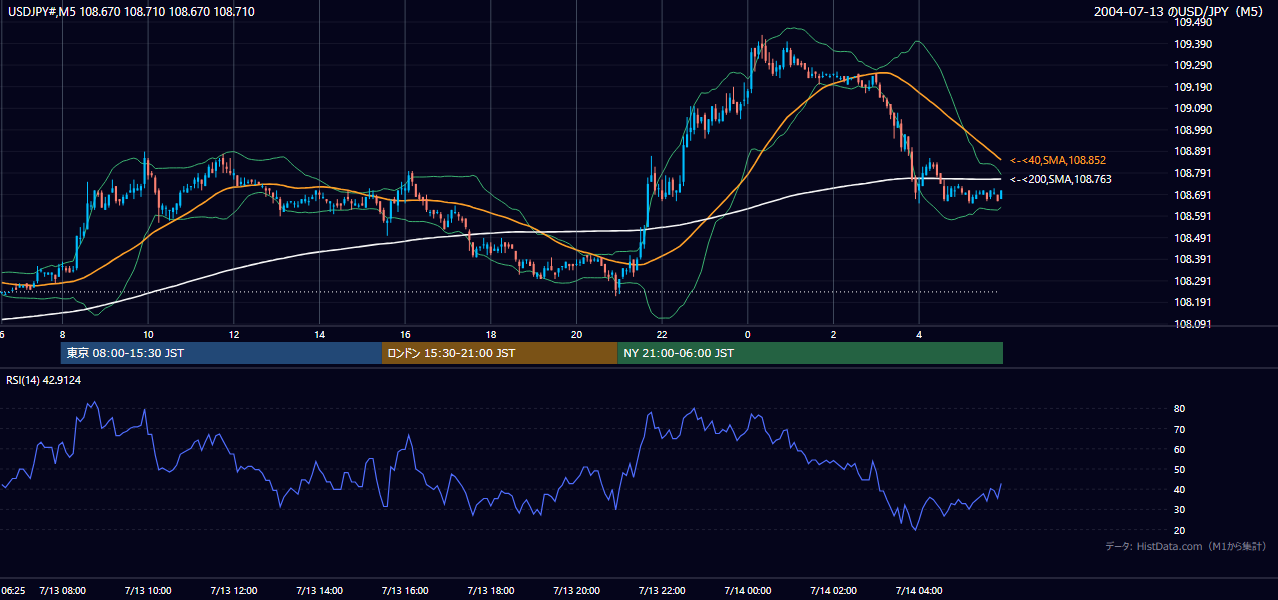The width and height of the screenshot is (1278, 600).
Task: Click price axis value 108.591
Action: coord(1192,216)
